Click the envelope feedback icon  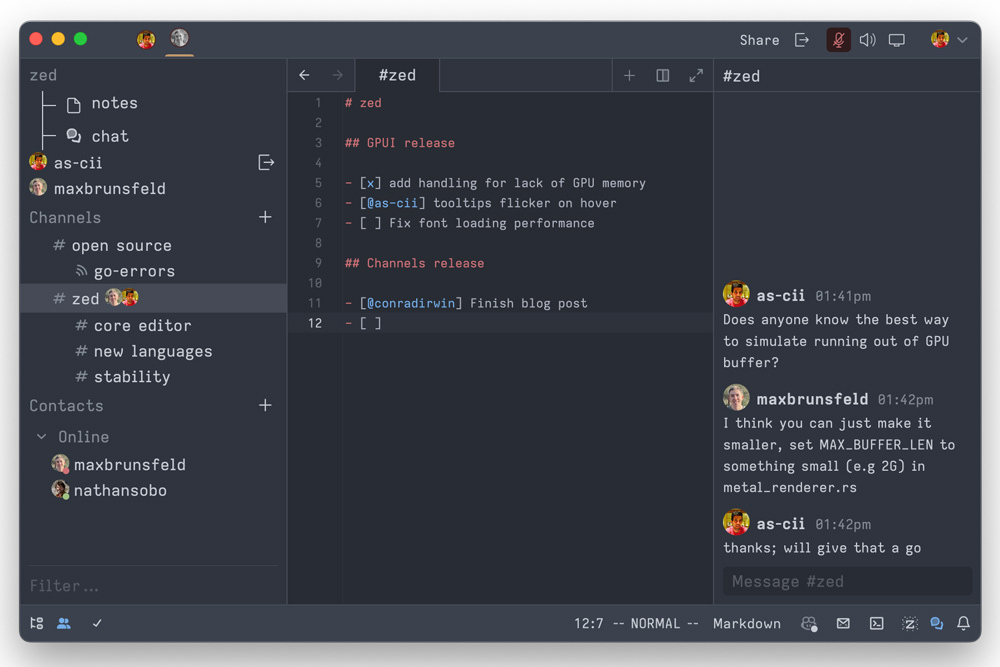(843, 623)
